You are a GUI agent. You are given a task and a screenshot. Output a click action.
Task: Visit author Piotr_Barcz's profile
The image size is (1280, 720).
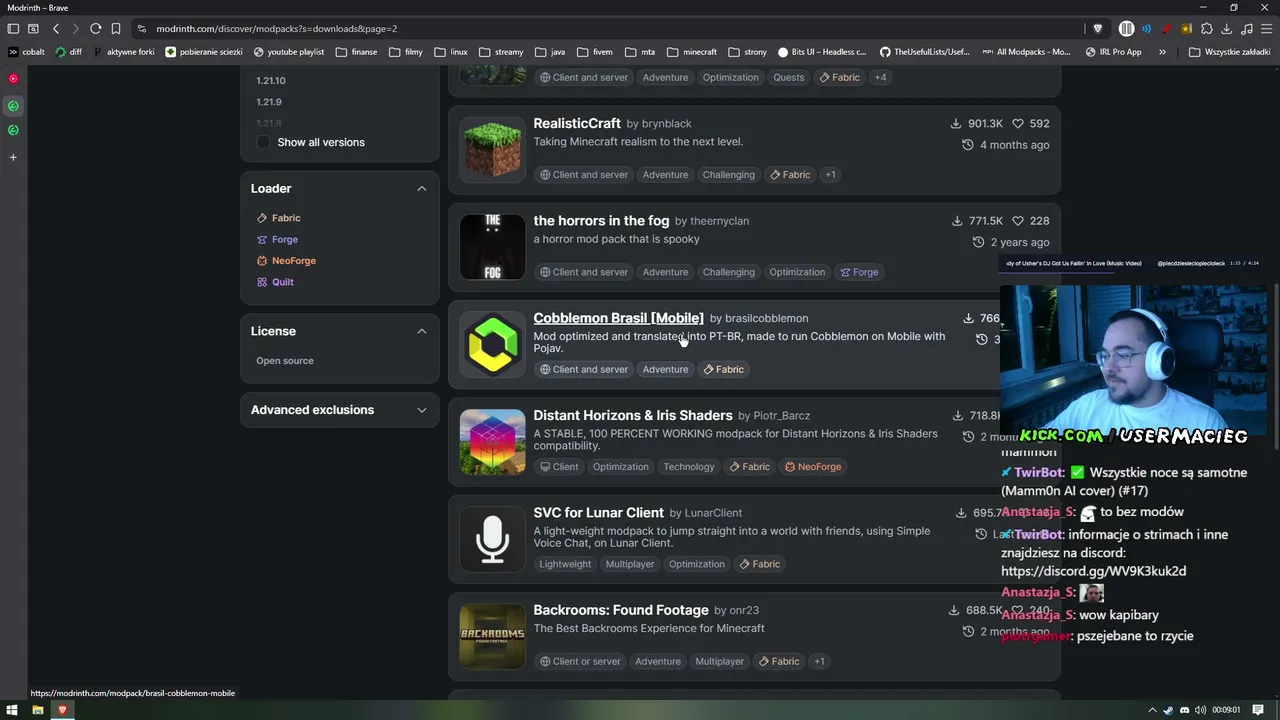782,416
